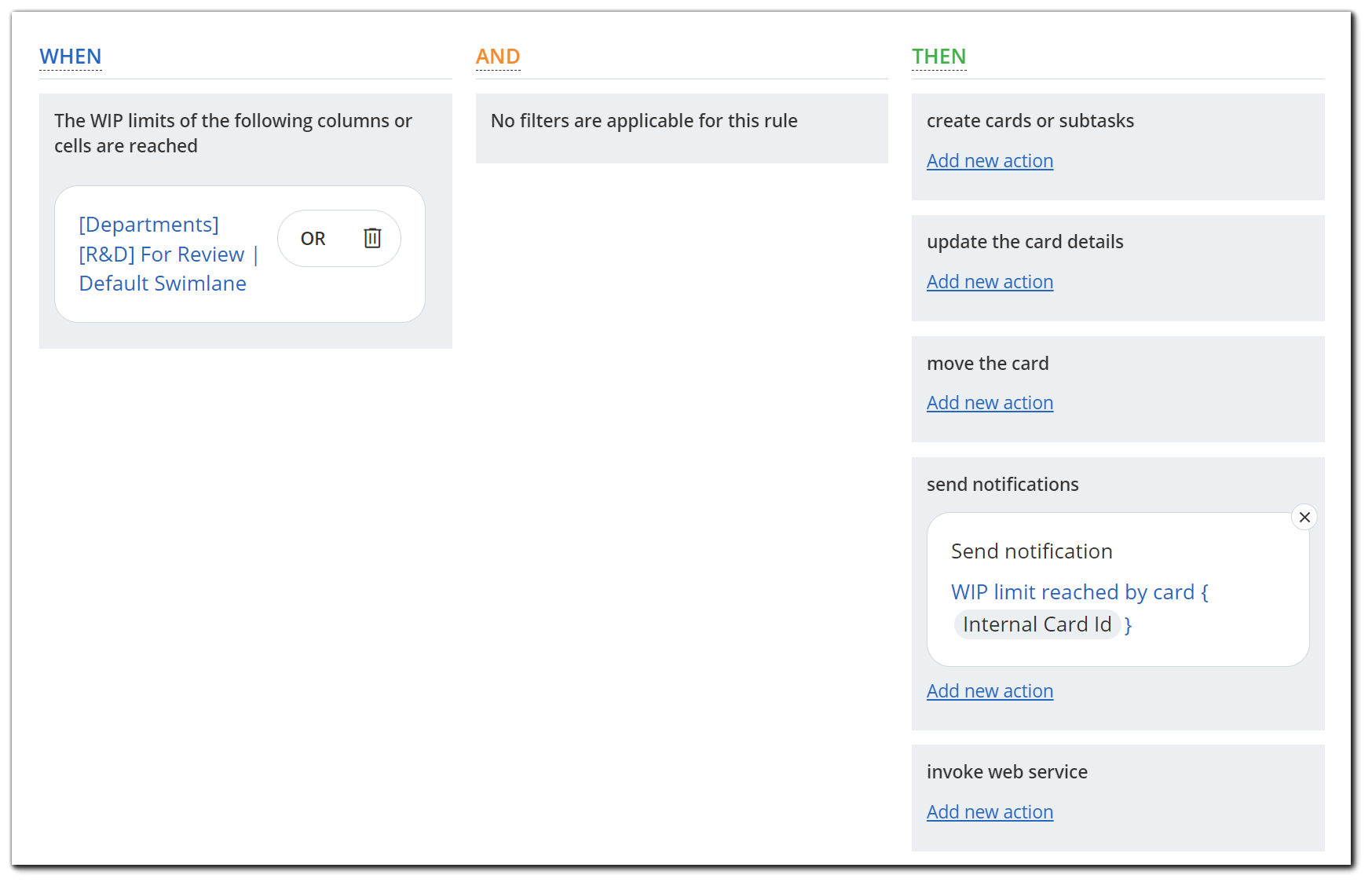Select the invoke web service action group
Viewport: 1372px width, 886px height.
[x=1008, y=771]
